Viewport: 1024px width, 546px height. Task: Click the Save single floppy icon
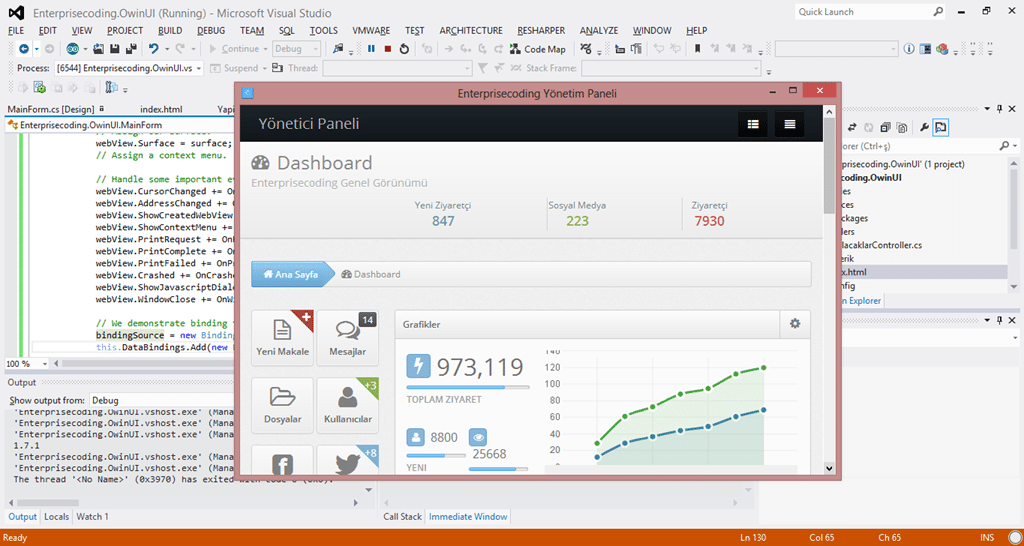[x=114, y=49]
